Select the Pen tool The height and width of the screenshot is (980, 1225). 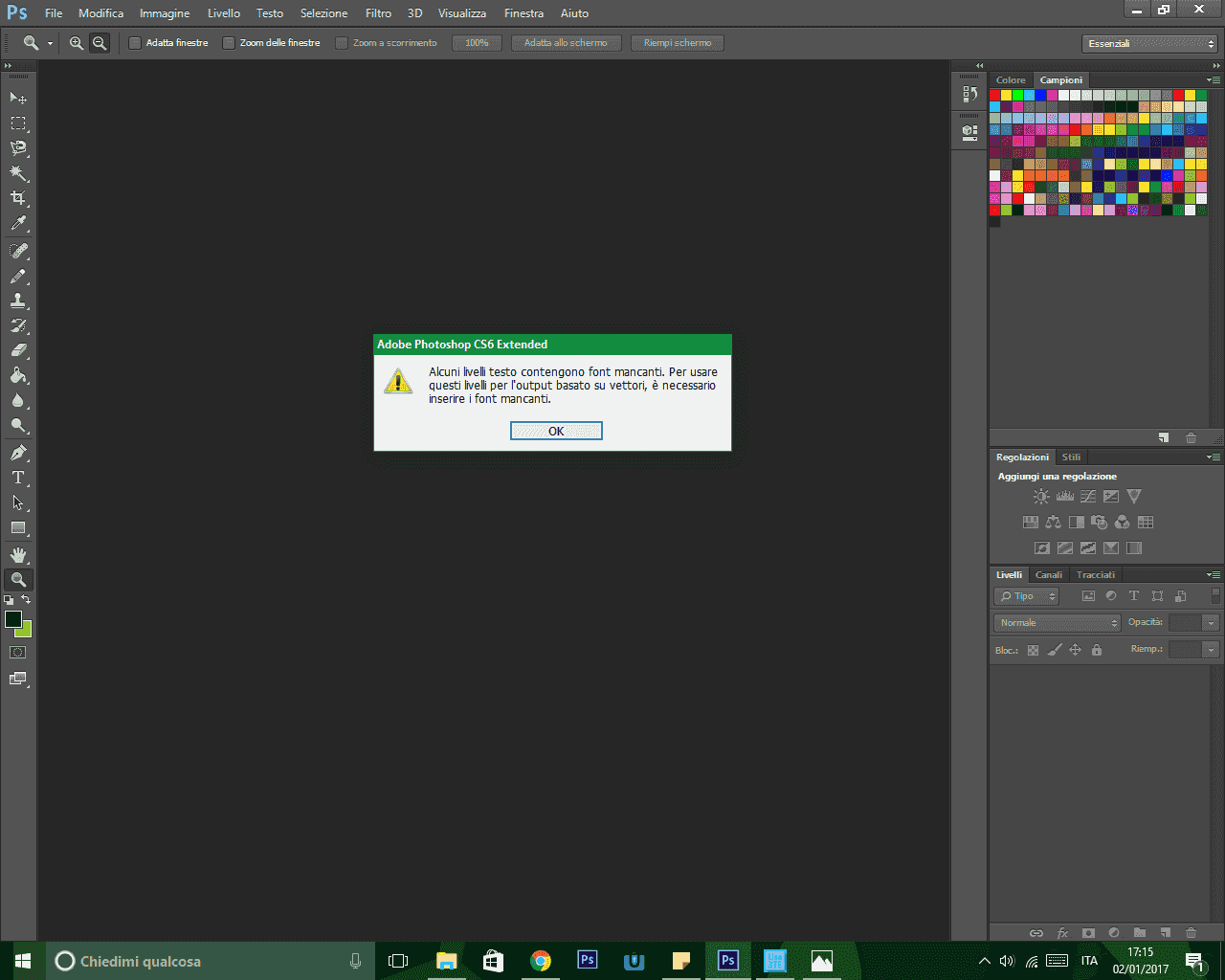point(18,453)
